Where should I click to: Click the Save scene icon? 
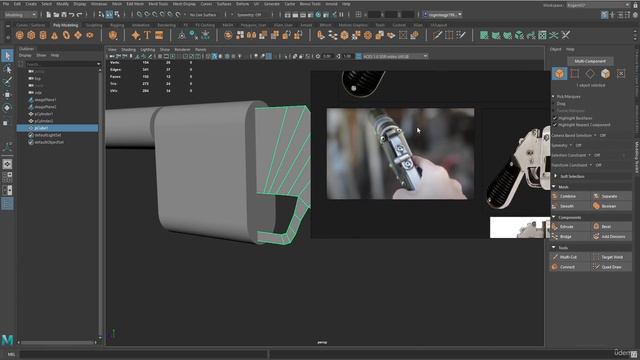pos(64,15)
